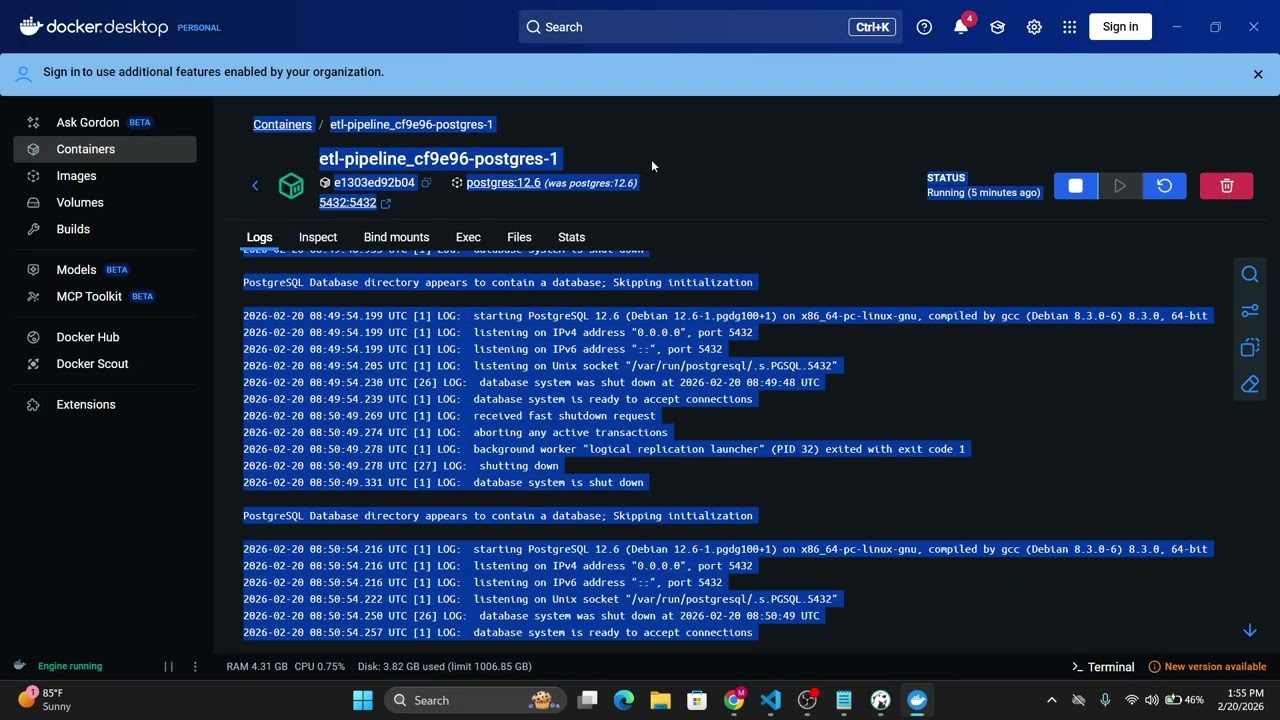
Task: Open the Ask Gordon sidebar item
Action: [x=105, y=122]
